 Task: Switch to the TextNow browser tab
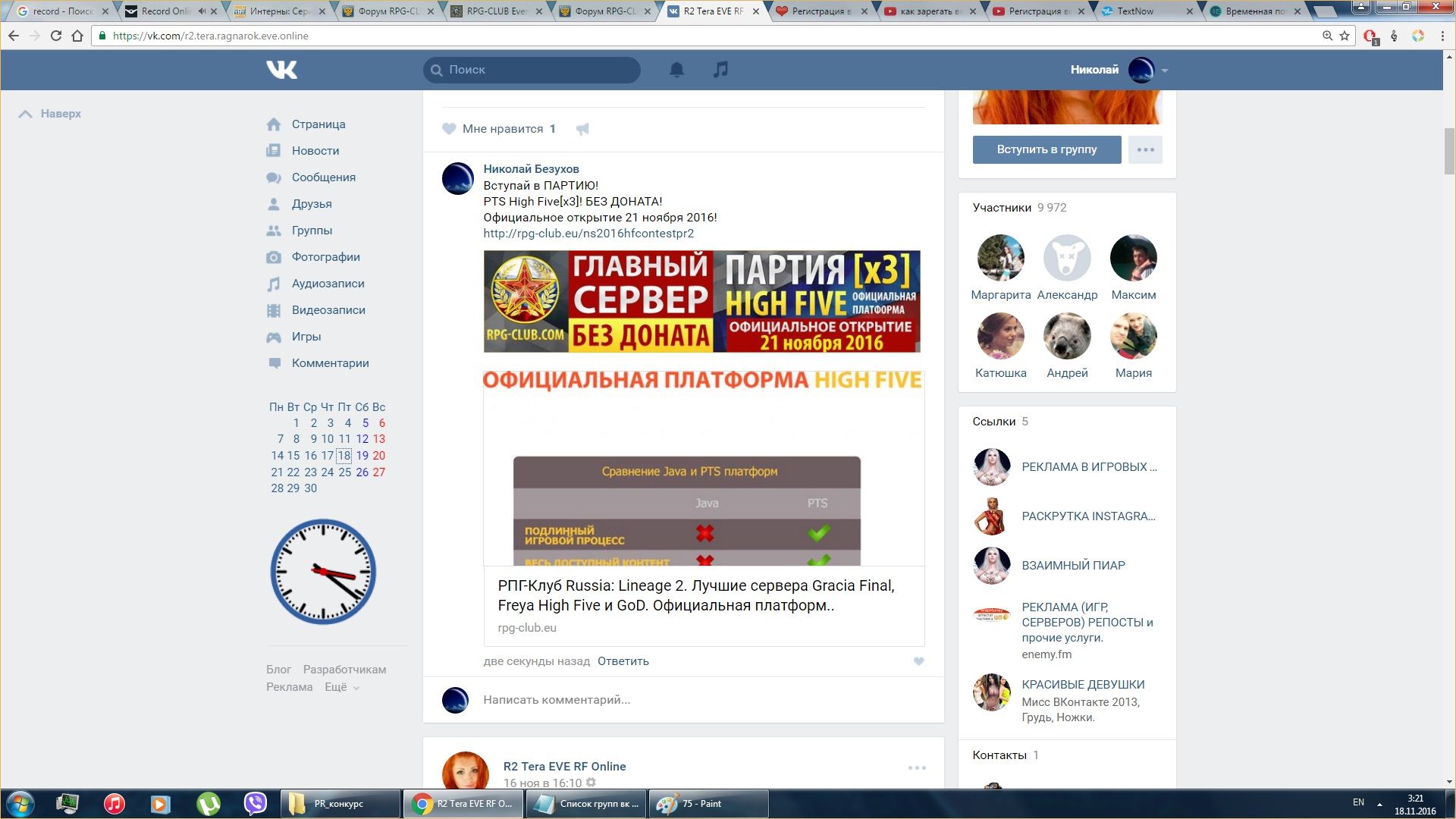[1135, 11]
